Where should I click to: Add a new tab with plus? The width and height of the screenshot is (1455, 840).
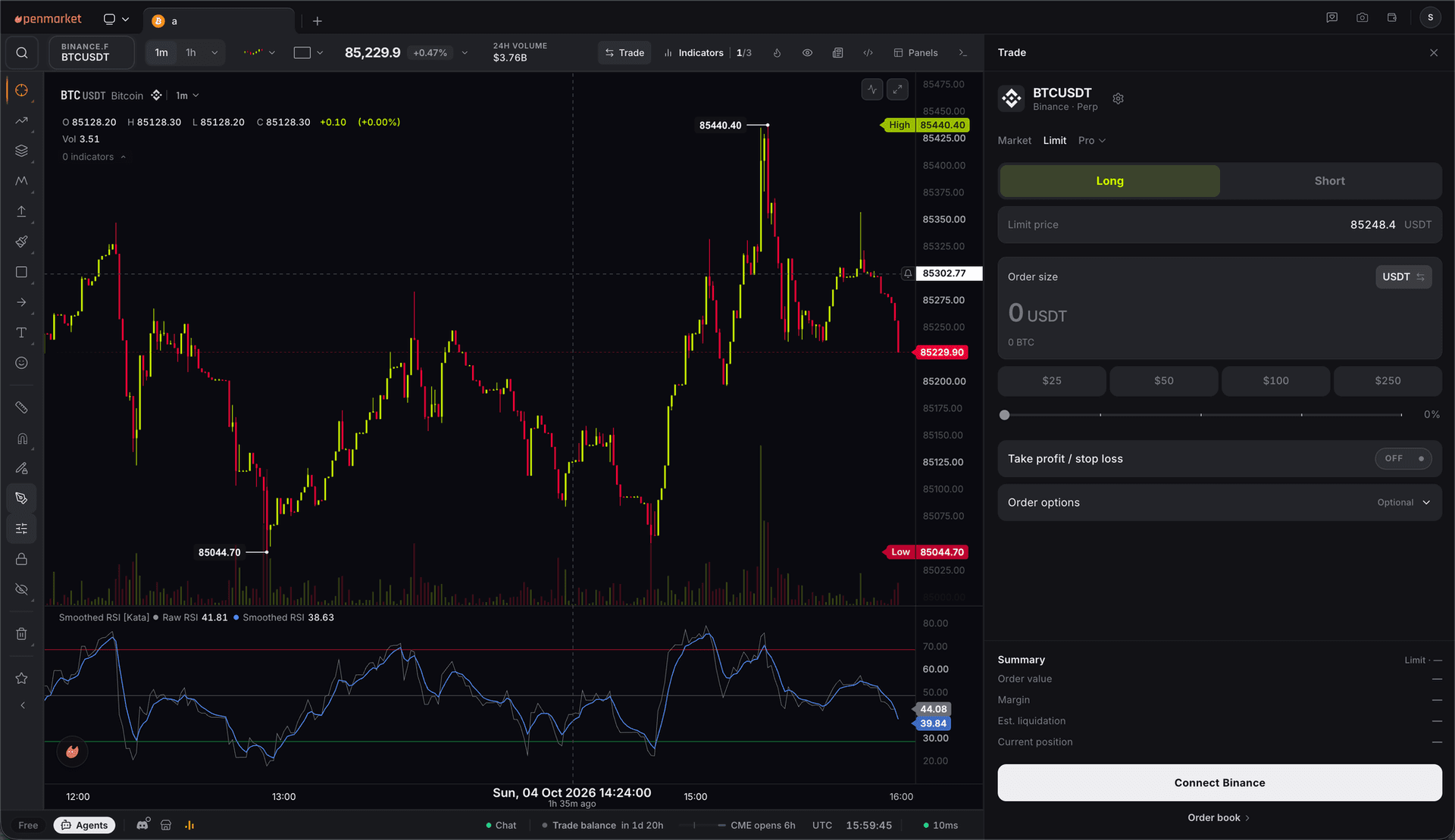(318, 20)
